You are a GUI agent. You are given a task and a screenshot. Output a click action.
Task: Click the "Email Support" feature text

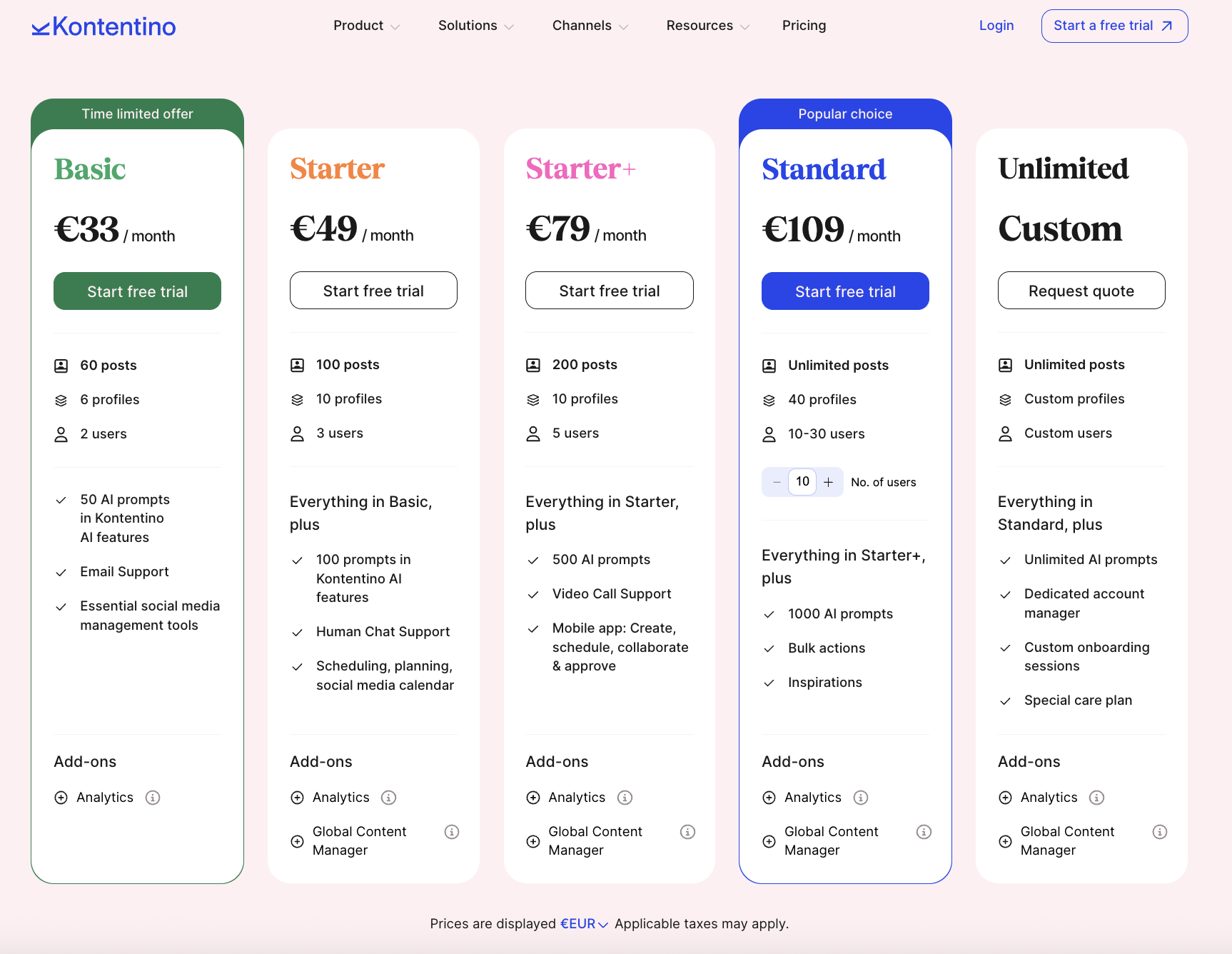click(124, 572)
